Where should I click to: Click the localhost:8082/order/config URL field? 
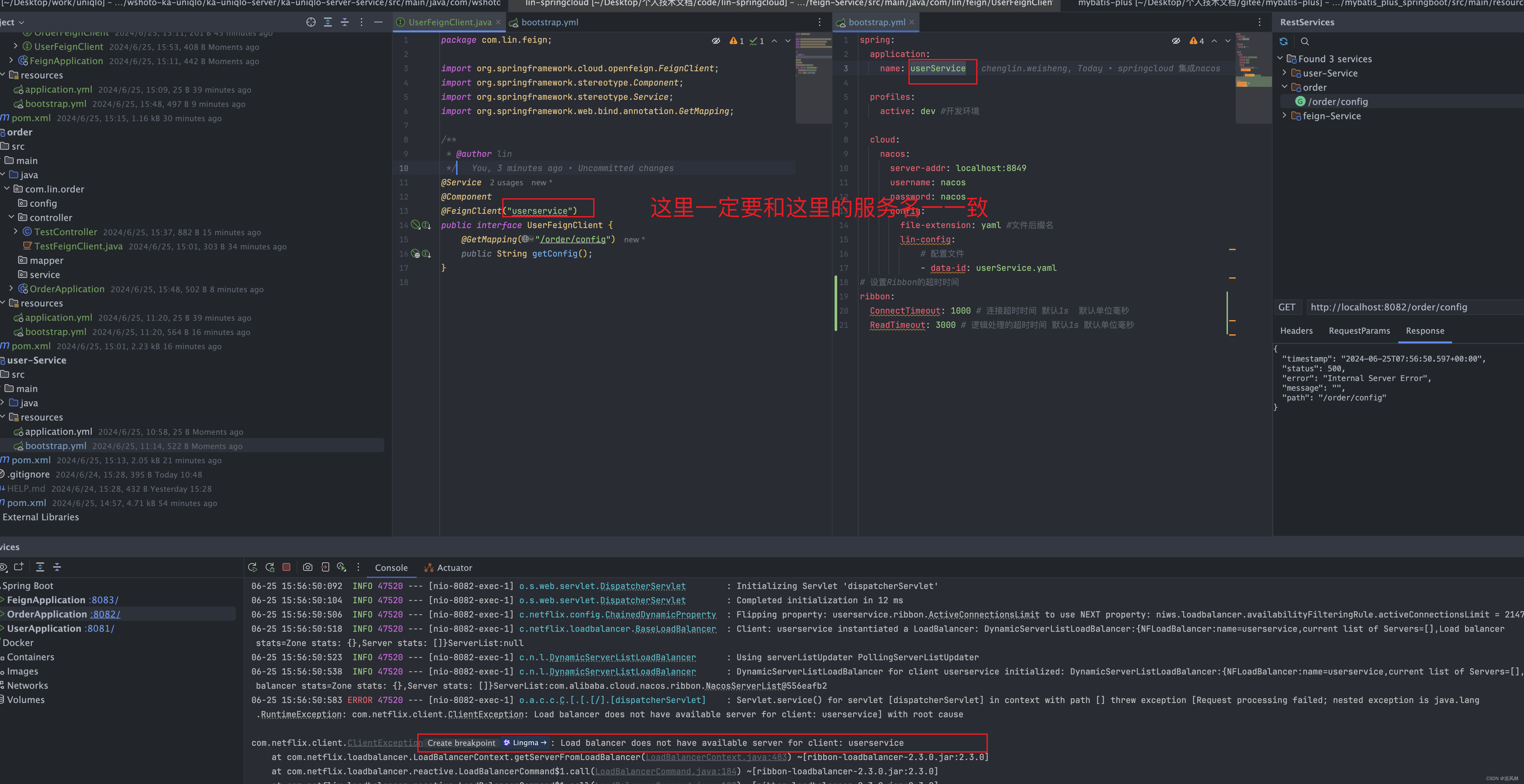pos(1389,306)
